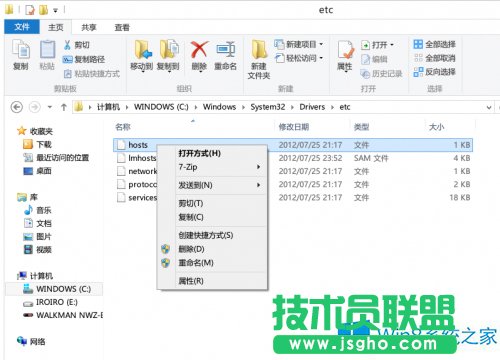Screen dimensions: 500x360
Task: Click the Rename (重命名) ribbon icon
Action: click(226, 50)
